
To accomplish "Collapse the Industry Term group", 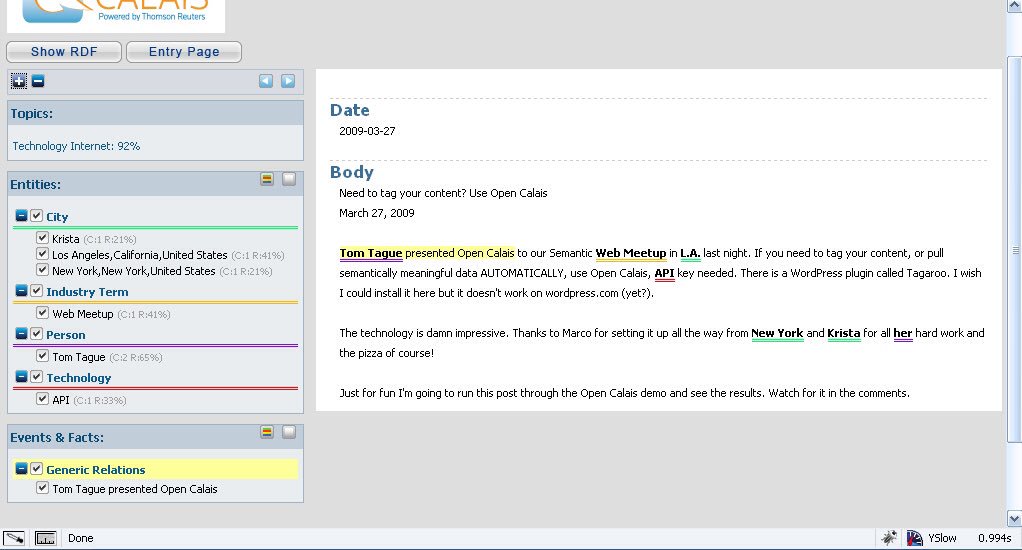I will [22, 291].
